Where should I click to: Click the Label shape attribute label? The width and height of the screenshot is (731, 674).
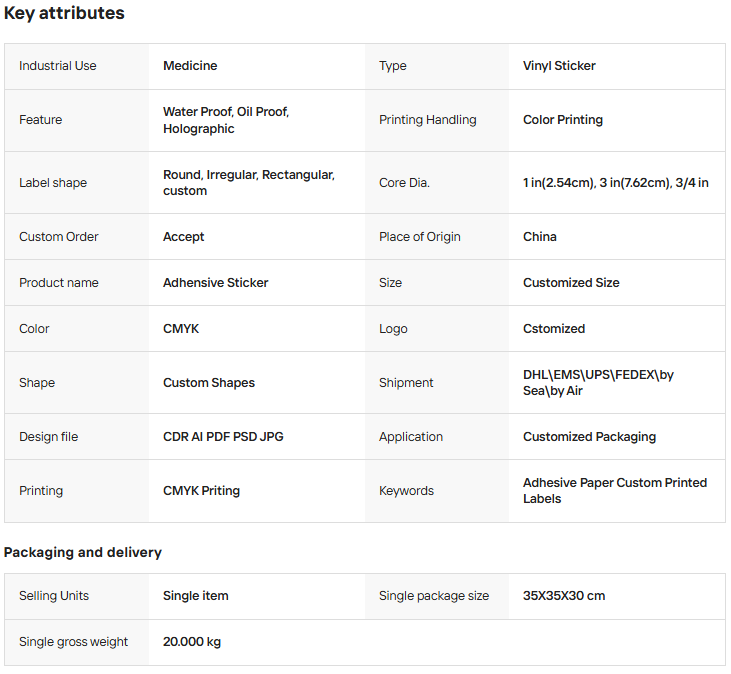click(53, 183)
